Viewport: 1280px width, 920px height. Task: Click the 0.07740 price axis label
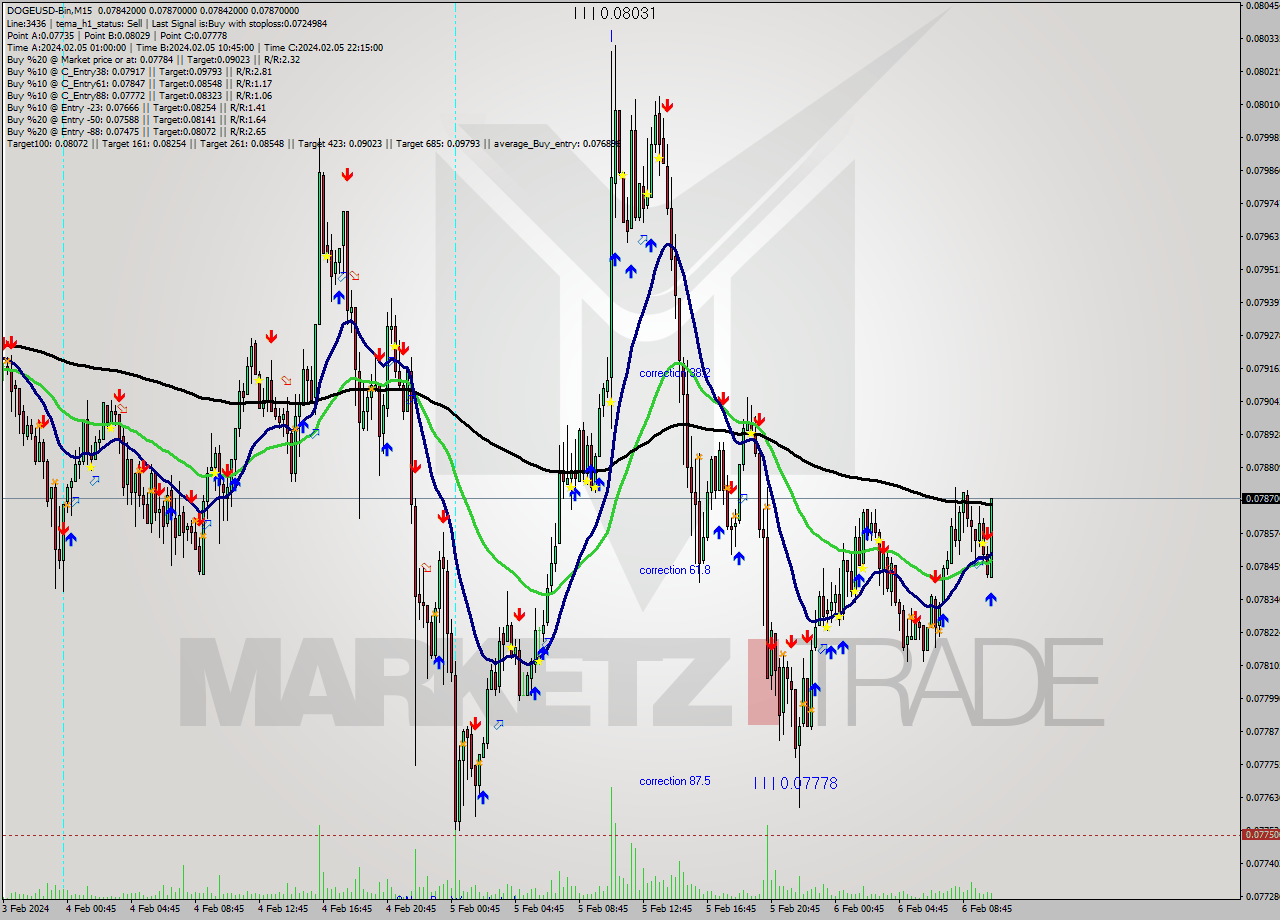point(1261,862)
